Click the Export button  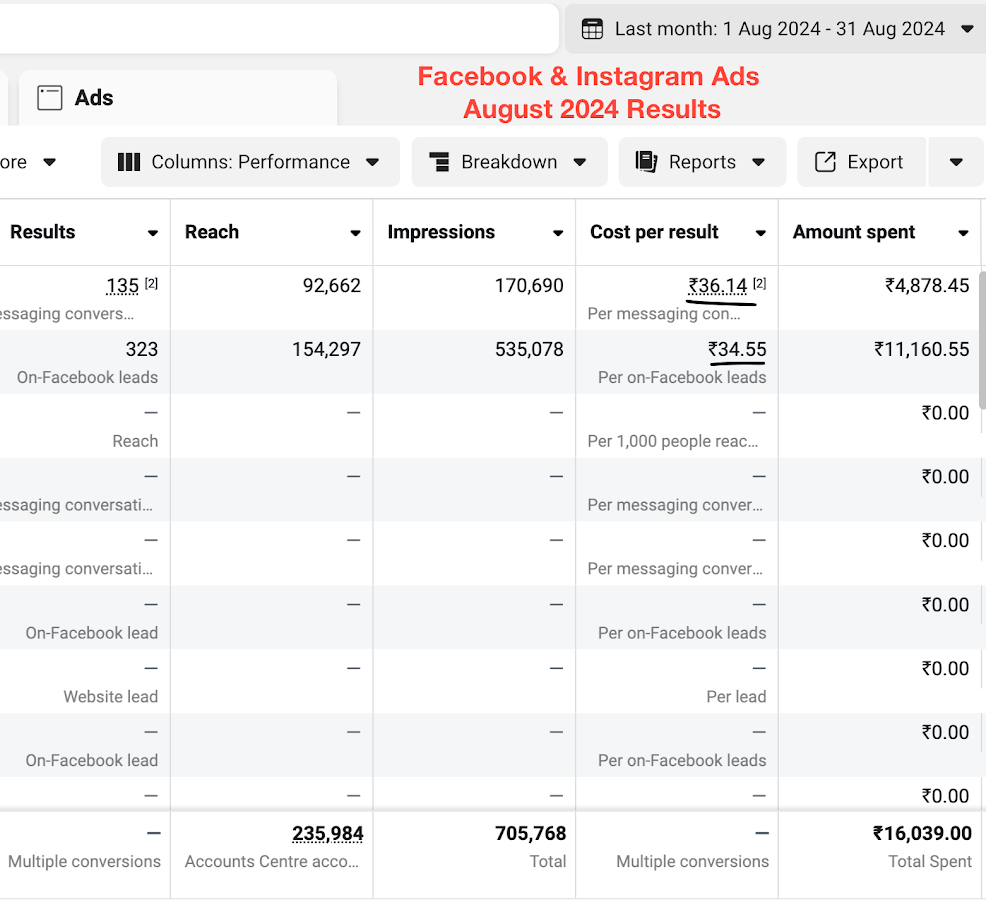pyautogui.click(x=861, y=162)
